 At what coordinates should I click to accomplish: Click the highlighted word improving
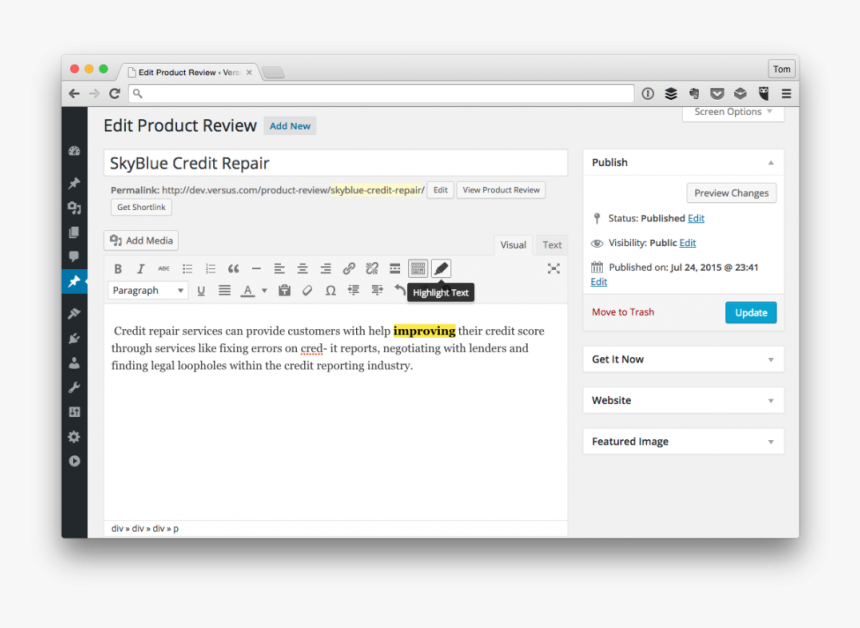coord(424,331)
